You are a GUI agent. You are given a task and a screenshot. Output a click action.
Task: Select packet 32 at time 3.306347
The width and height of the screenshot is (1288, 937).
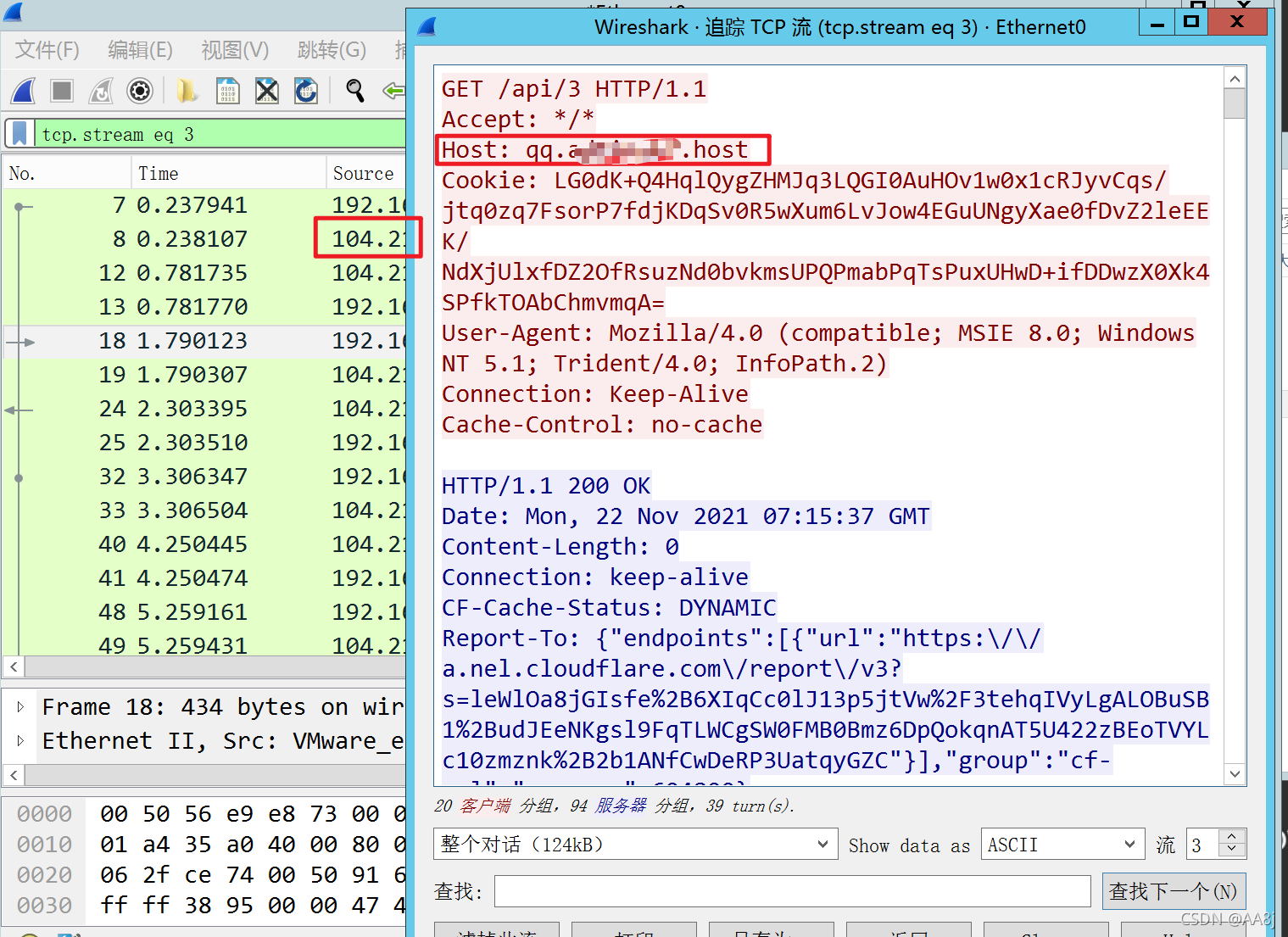[x=204, y=477]
